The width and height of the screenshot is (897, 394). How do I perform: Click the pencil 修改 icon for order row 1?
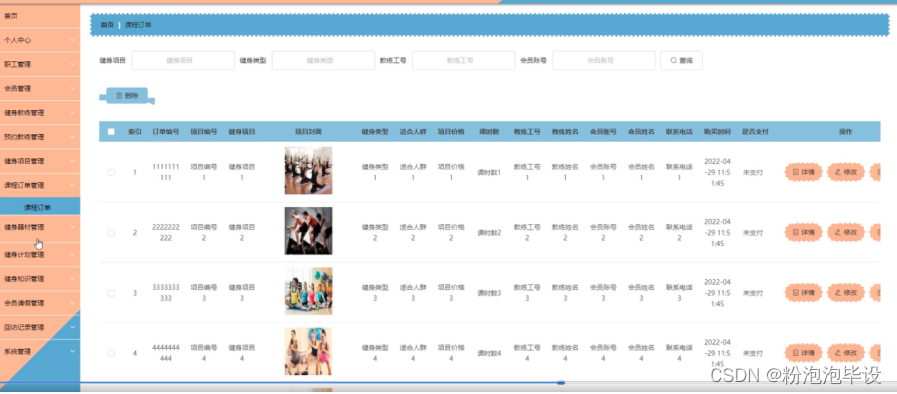coord(838,172)
